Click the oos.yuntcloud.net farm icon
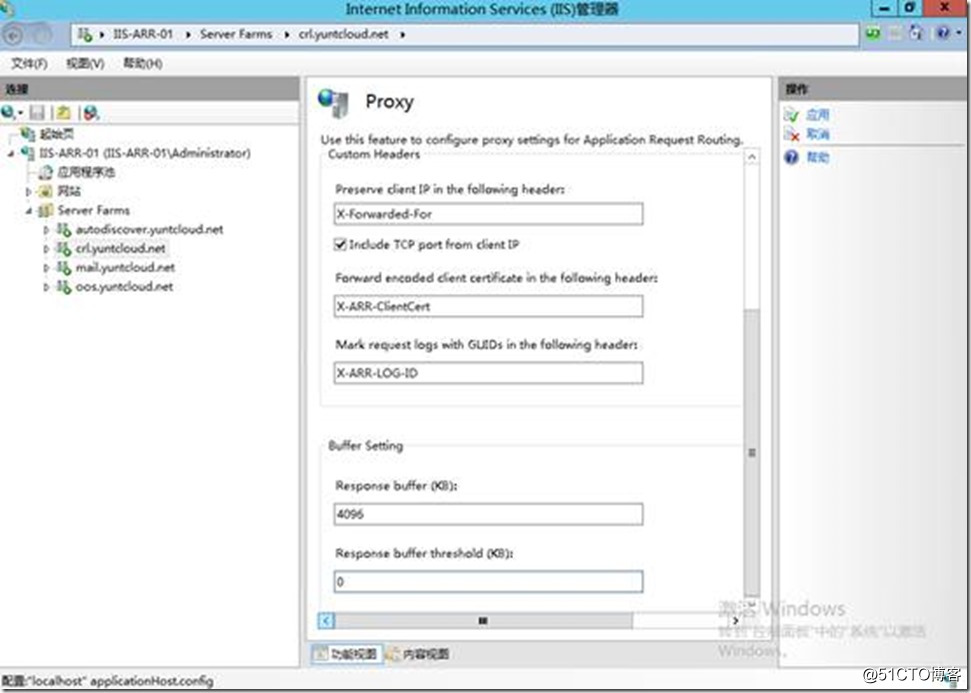The image size is (971, 693). [64, 287]
